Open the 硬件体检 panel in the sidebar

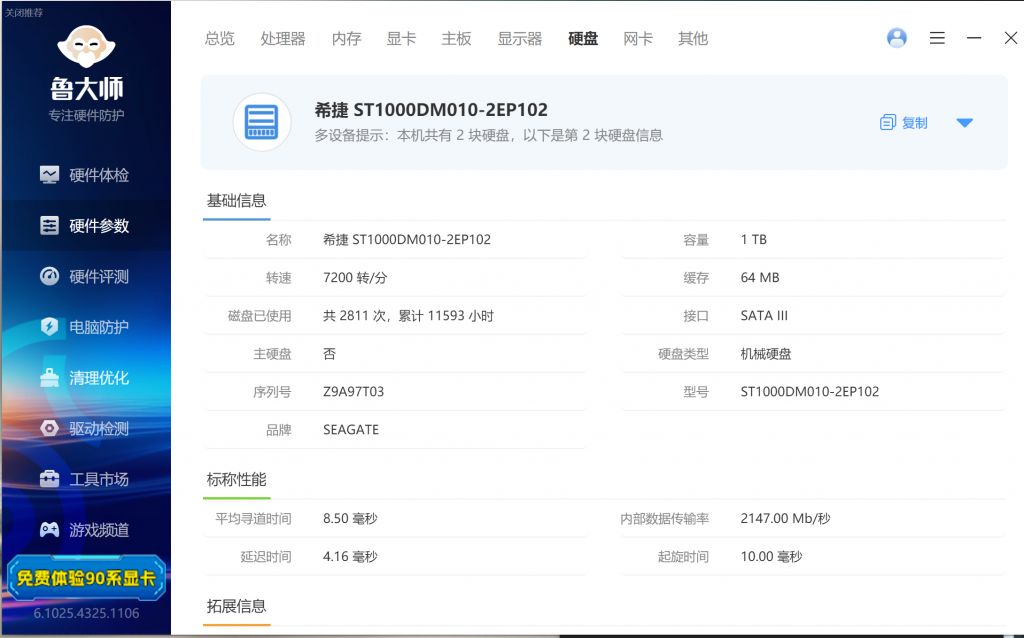point(86,174)
